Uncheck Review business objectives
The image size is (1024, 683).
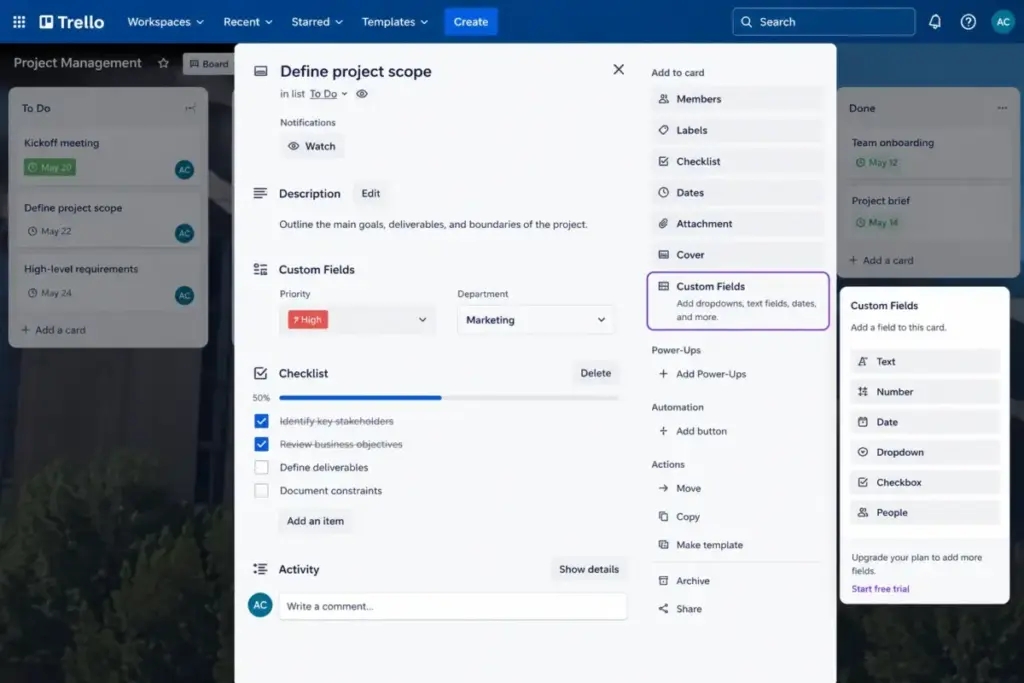coord(261,444)
